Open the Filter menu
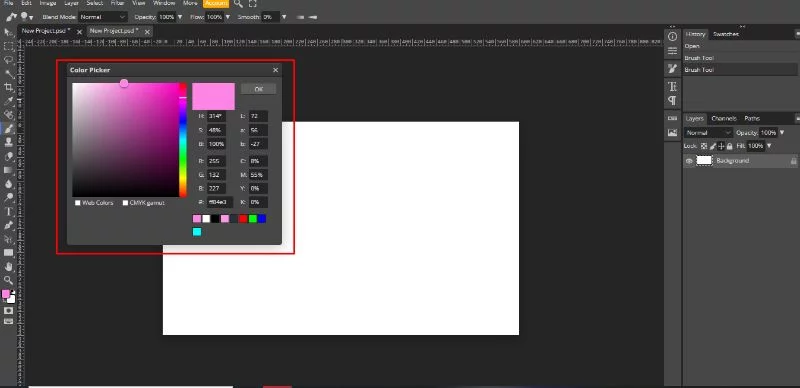 (x=117, y=3)
